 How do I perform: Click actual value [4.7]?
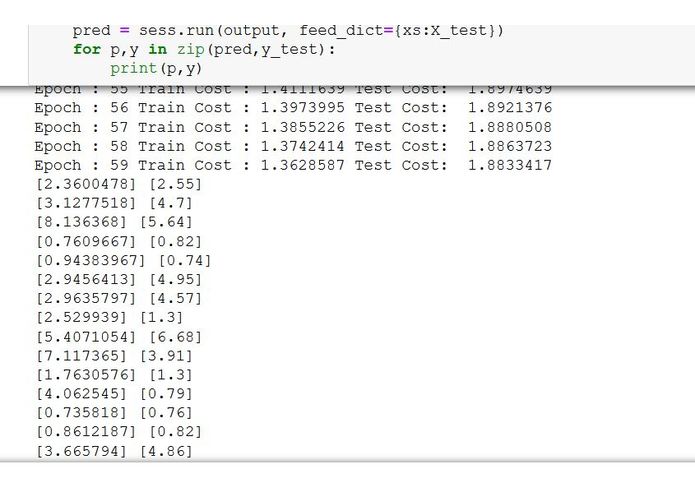pyautogui.click(x=171, y=203)
